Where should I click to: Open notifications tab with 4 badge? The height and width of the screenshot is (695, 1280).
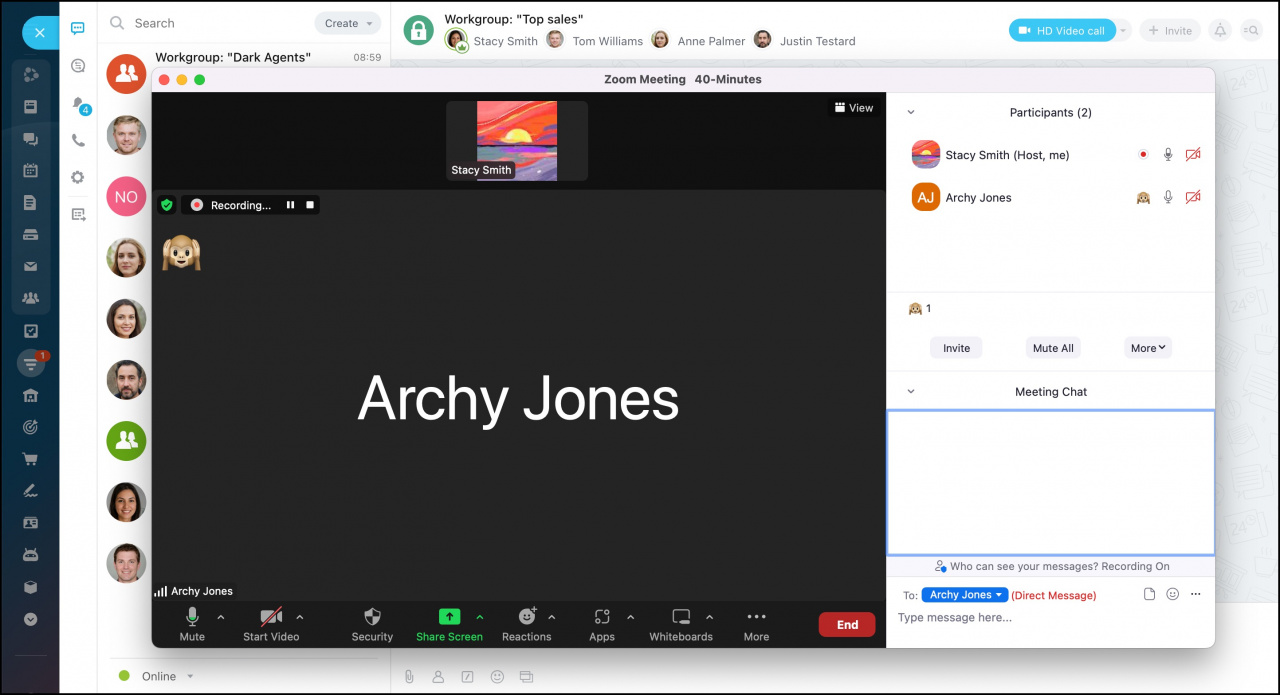pyautogui.click(x=79, y=104)
